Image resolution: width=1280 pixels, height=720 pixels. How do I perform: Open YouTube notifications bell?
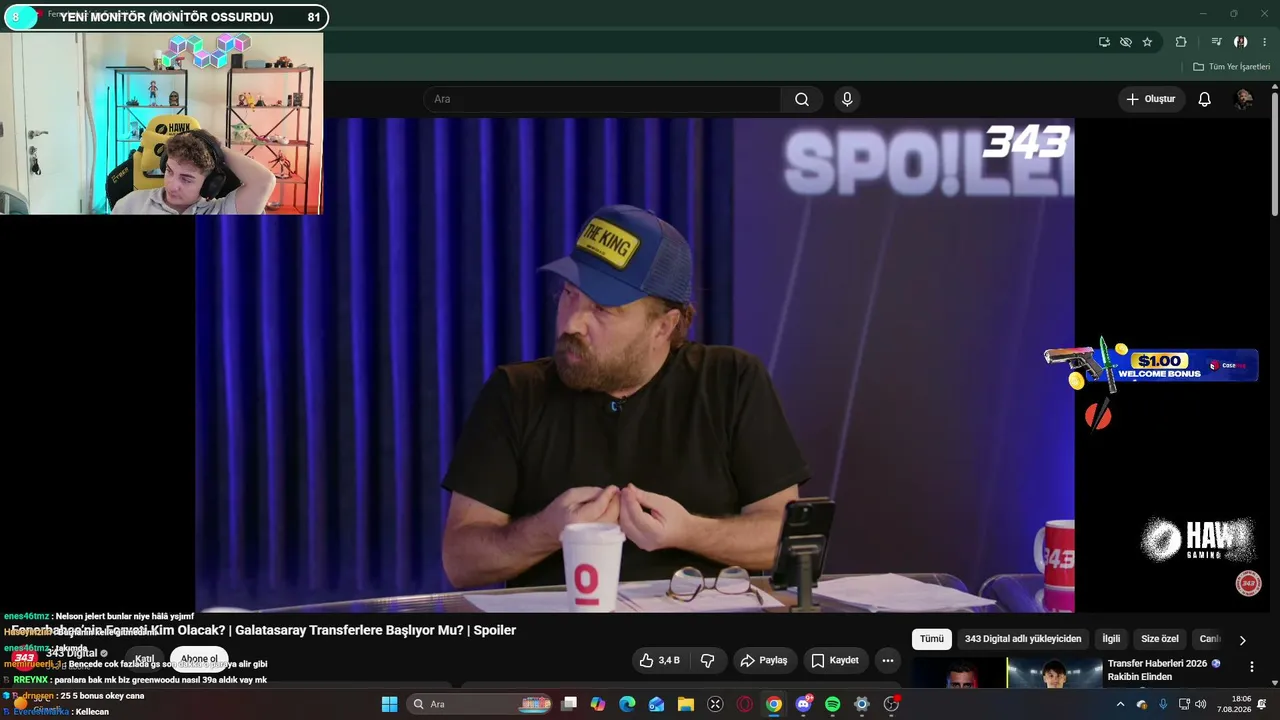(1205, 99)
